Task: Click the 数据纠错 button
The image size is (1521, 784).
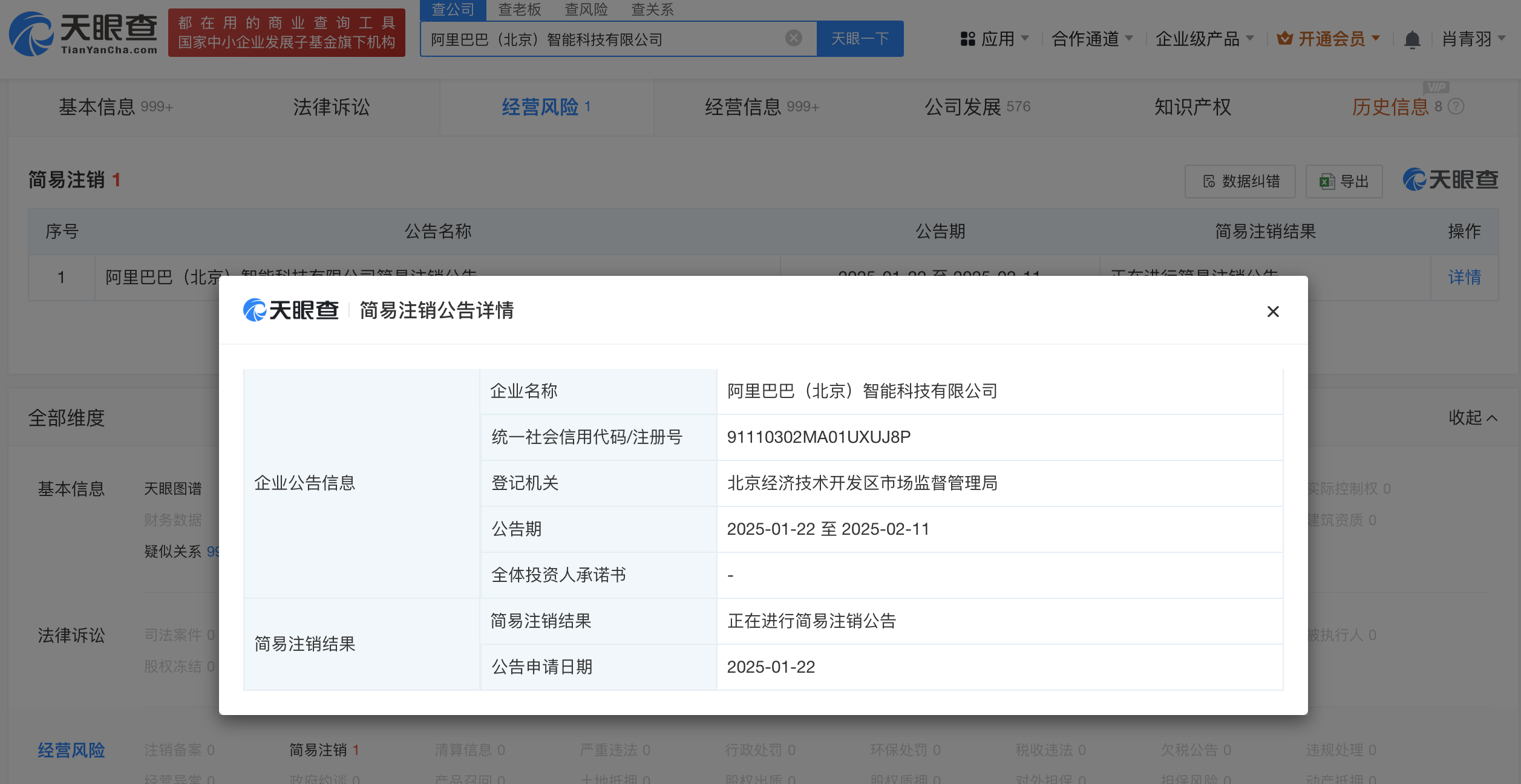Action: tap(1240, 181)
